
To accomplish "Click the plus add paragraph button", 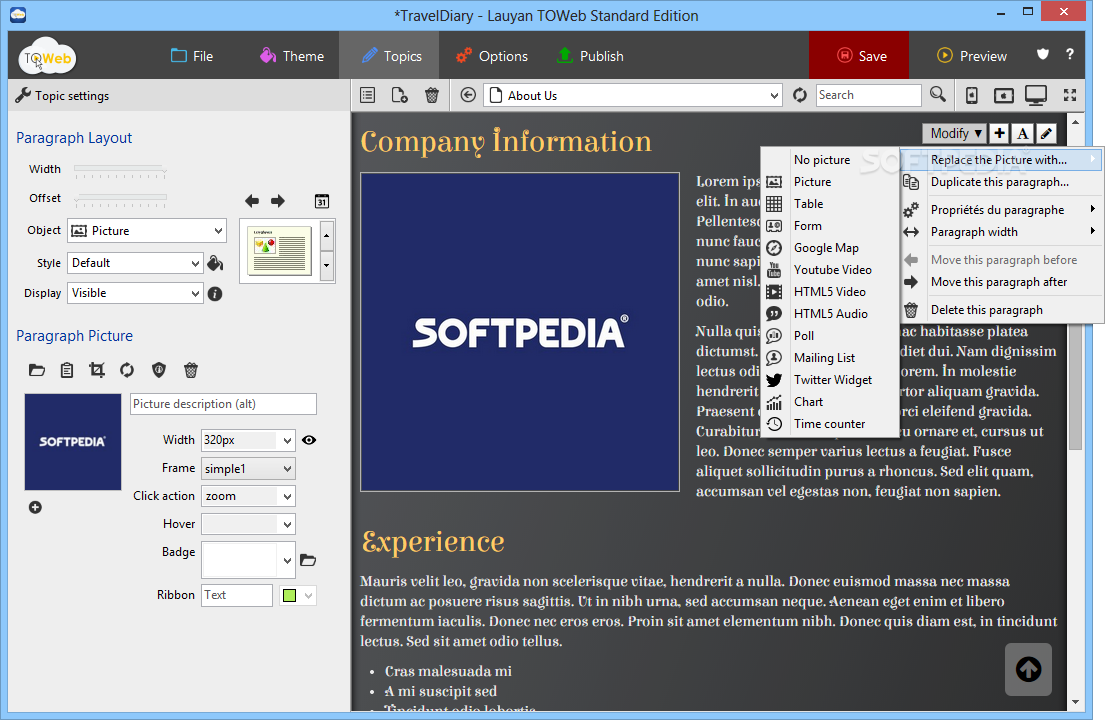I will [x=999, y=133].
